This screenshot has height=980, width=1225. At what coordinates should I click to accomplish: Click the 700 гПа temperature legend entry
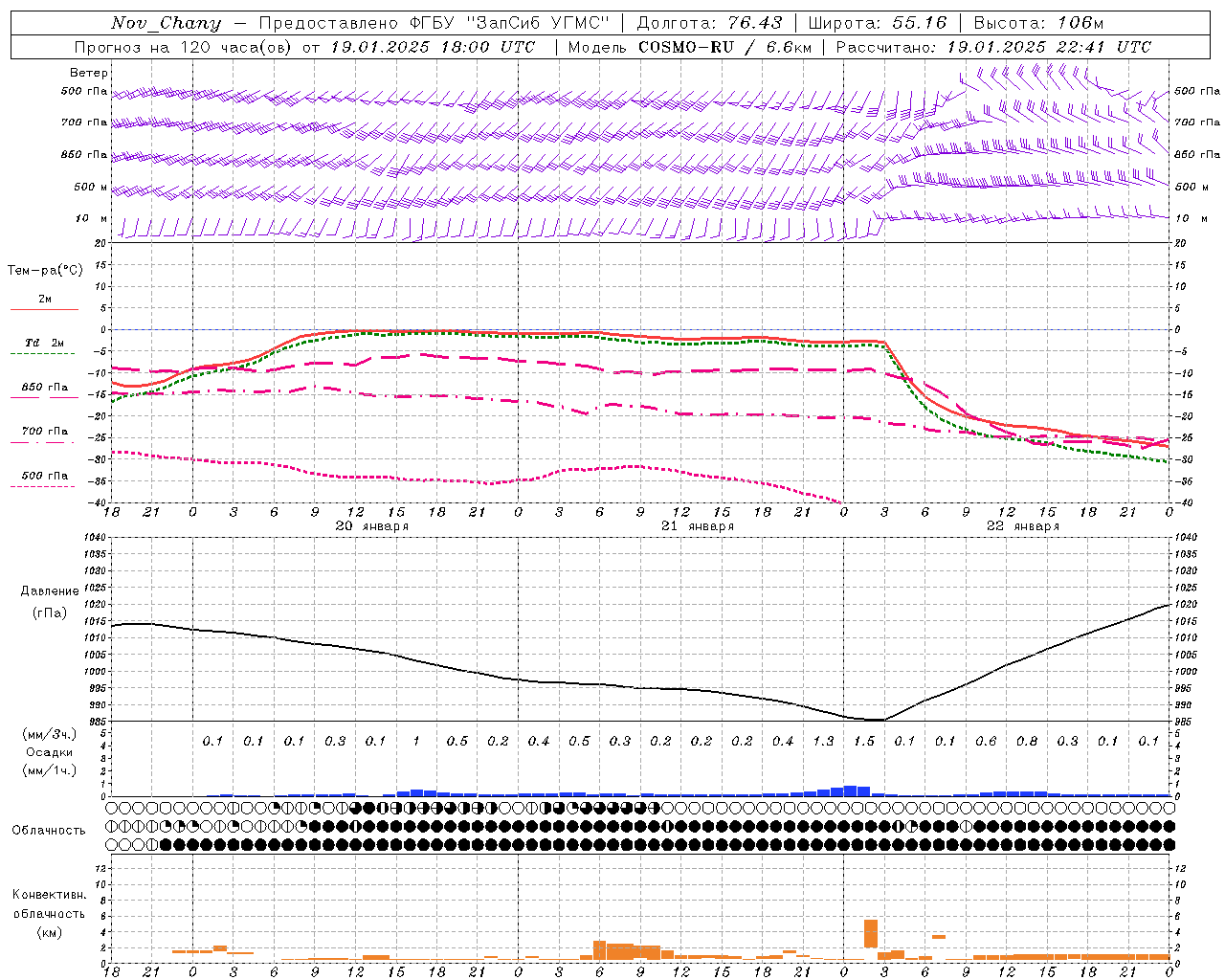44,432
